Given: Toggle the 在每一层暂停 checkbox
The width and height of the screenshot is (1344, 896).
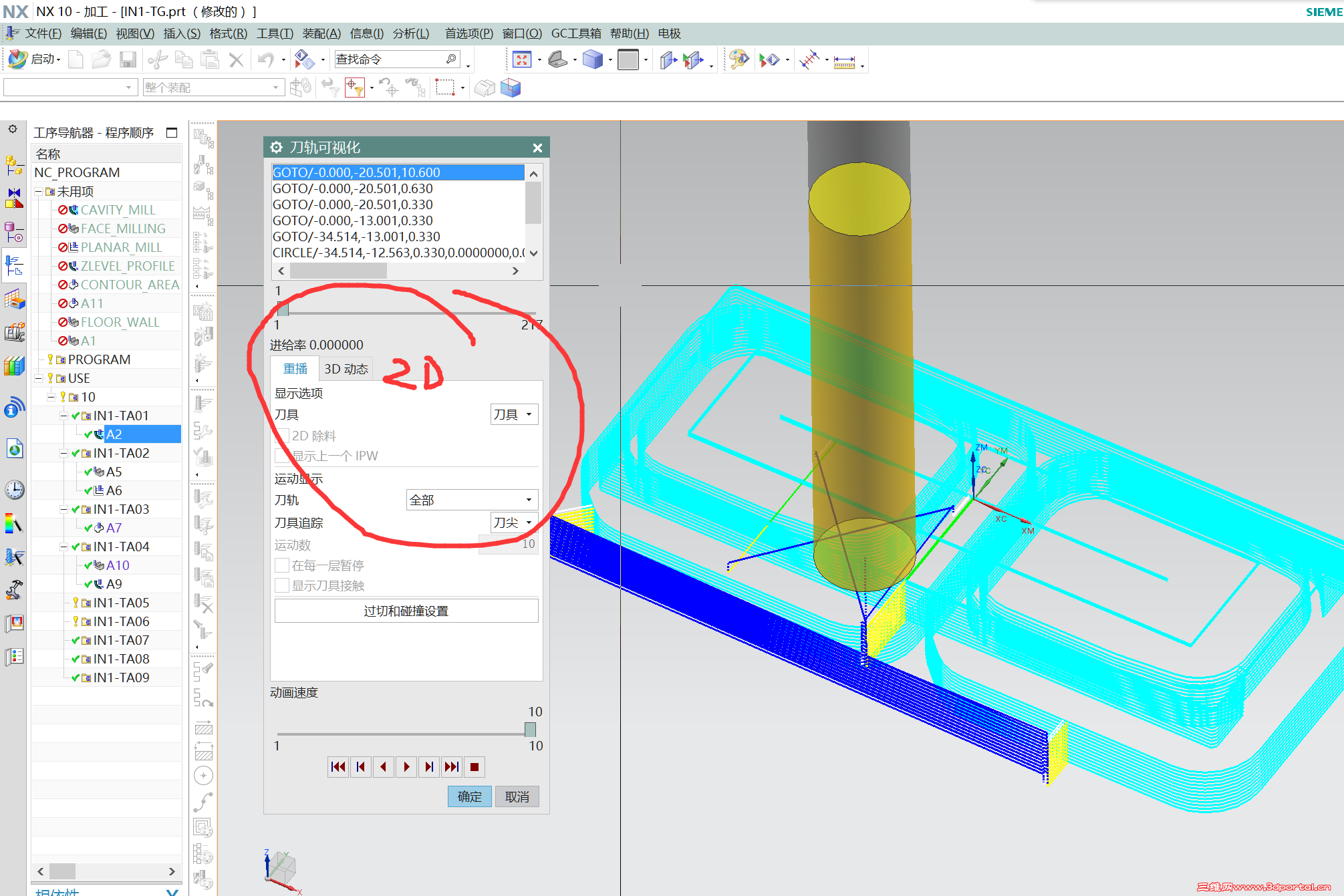Looking at the screenshot, I should [283, 565].
